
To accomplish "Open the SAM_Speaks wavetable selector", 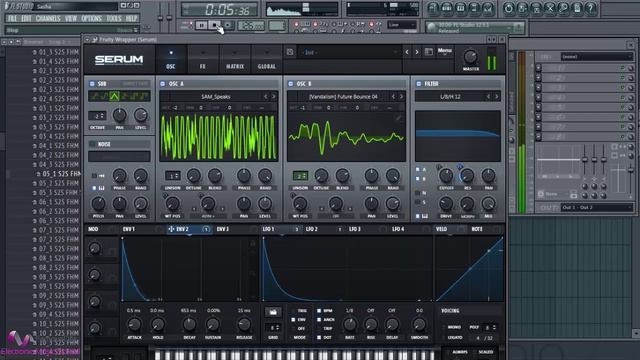I will (216, 97).
